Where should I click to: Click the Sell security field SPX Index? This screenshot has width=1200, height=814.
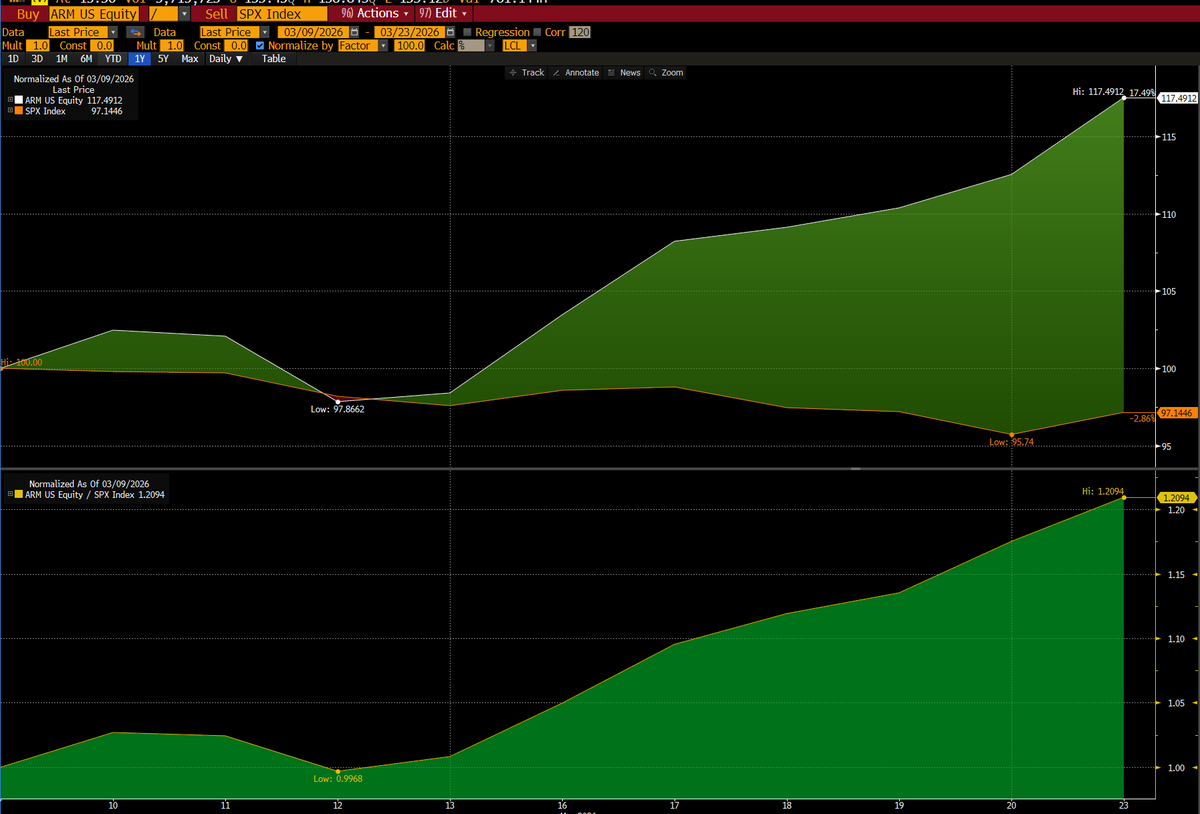pyautogui.click(x=282, y=15)
